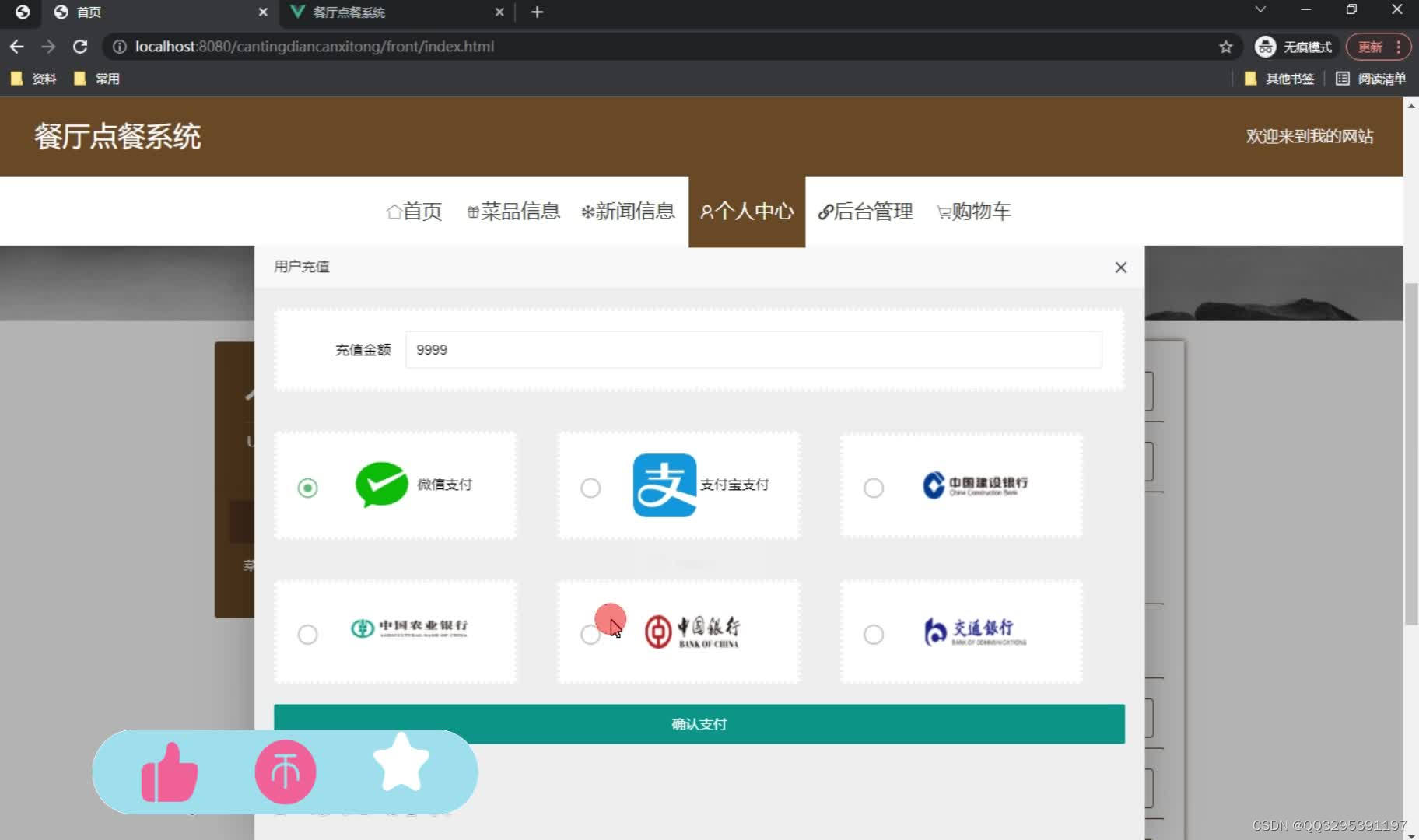Click the page vertical scrollbar
The height and width of the screenshot is (840, 1419).
click(1411, 453)
